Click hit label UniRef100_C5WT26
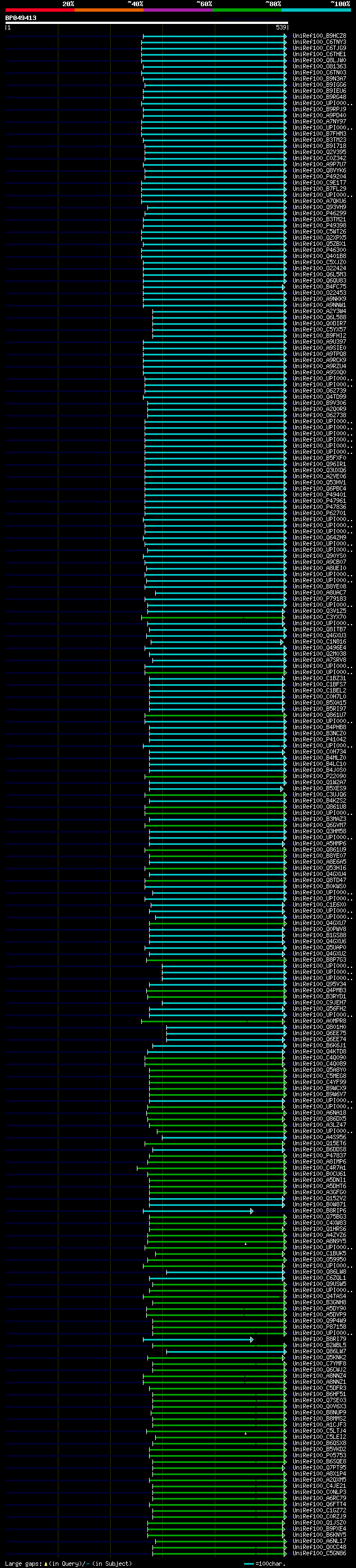Image resolution: width=356 pixels, height=1568 pixels. coord(319,232)
